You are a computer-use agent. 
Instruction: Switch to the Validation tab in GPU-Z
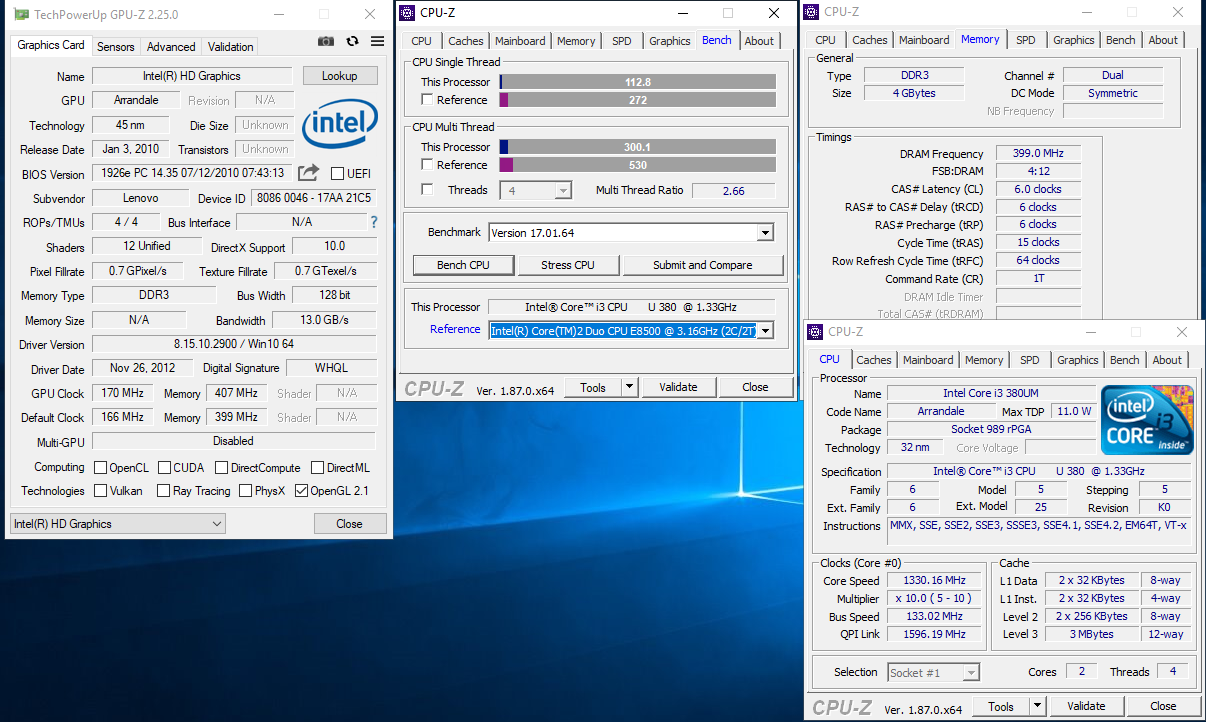click(x=230, y=47)
